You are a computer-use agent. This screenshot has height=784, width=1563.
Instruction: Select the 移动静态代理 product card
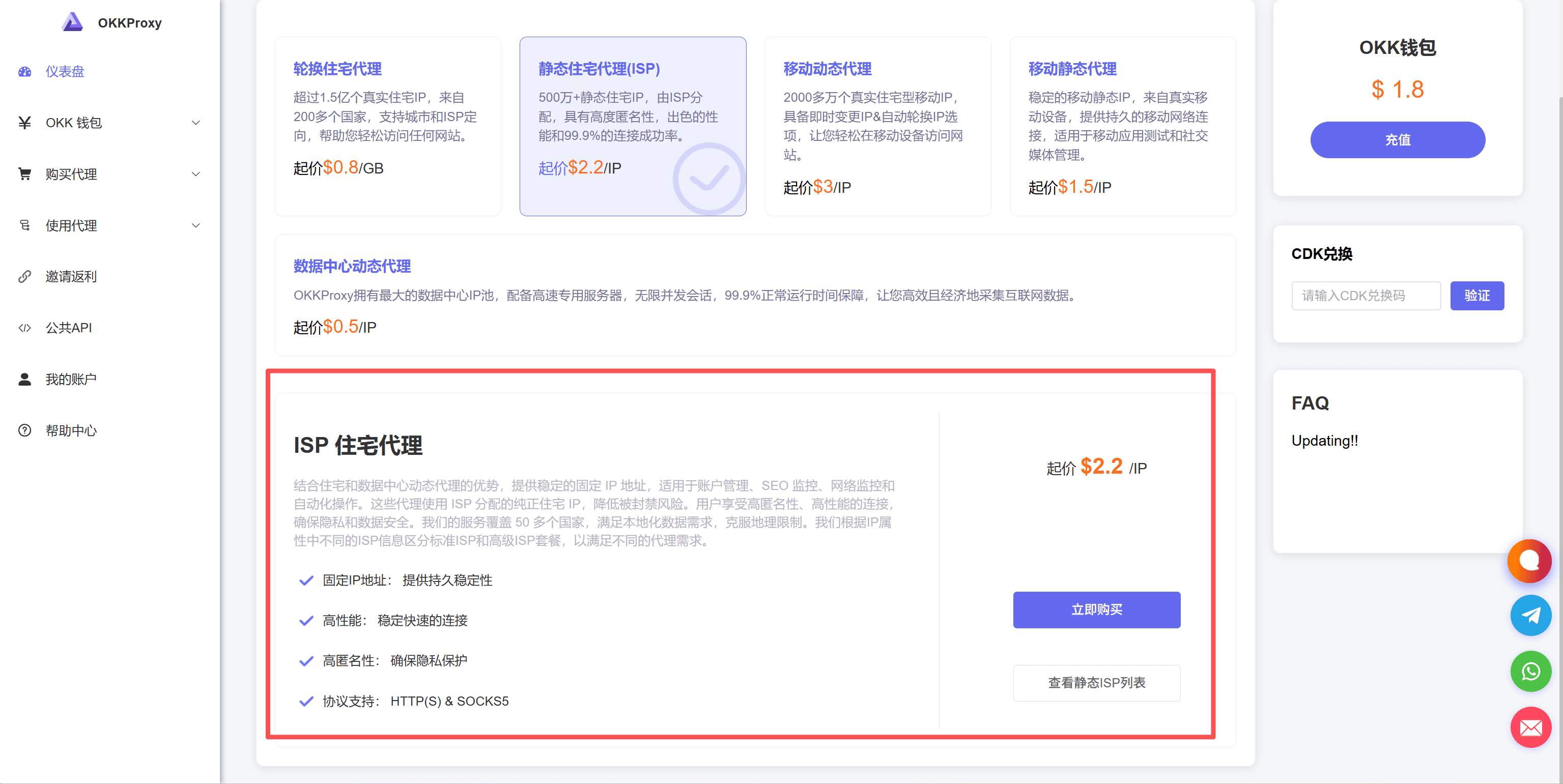point(1122,126)
